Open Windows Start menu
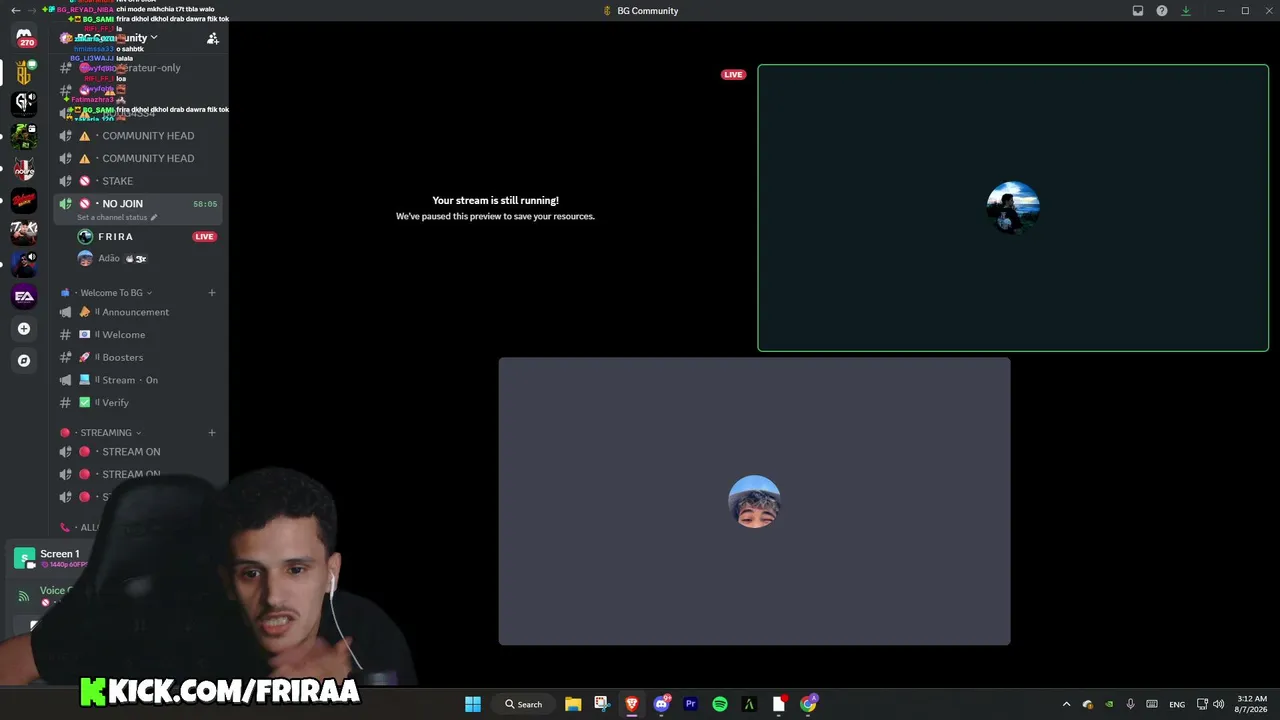This screenshot has width=1280, height=720. point(473,704)
